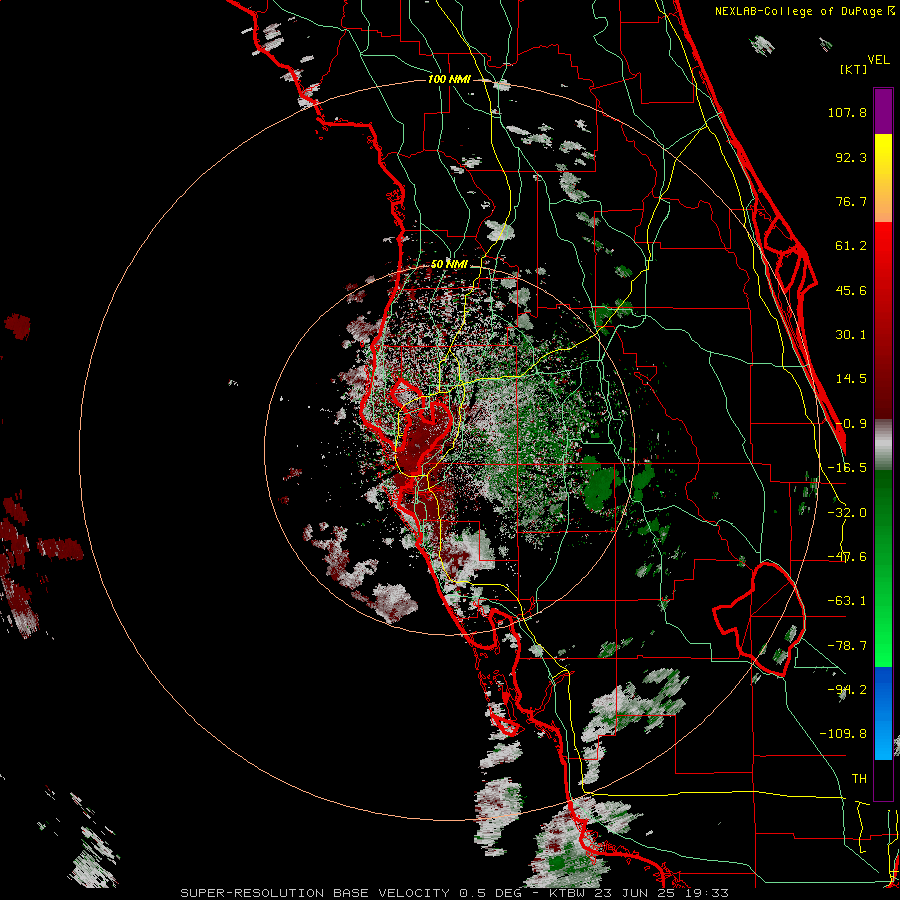The height and width of the screenshot is (900, 900).
Task: Select the -16.5 scale value
Action: tap(847, 468)
